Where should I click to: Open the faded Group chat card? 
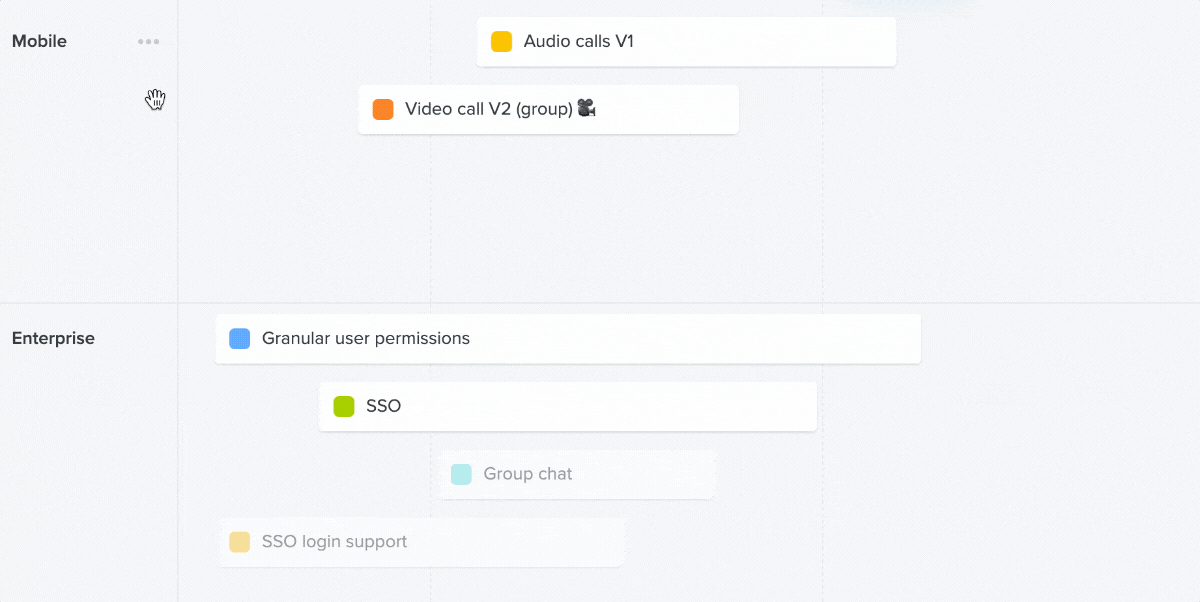[x=578, y=474]
